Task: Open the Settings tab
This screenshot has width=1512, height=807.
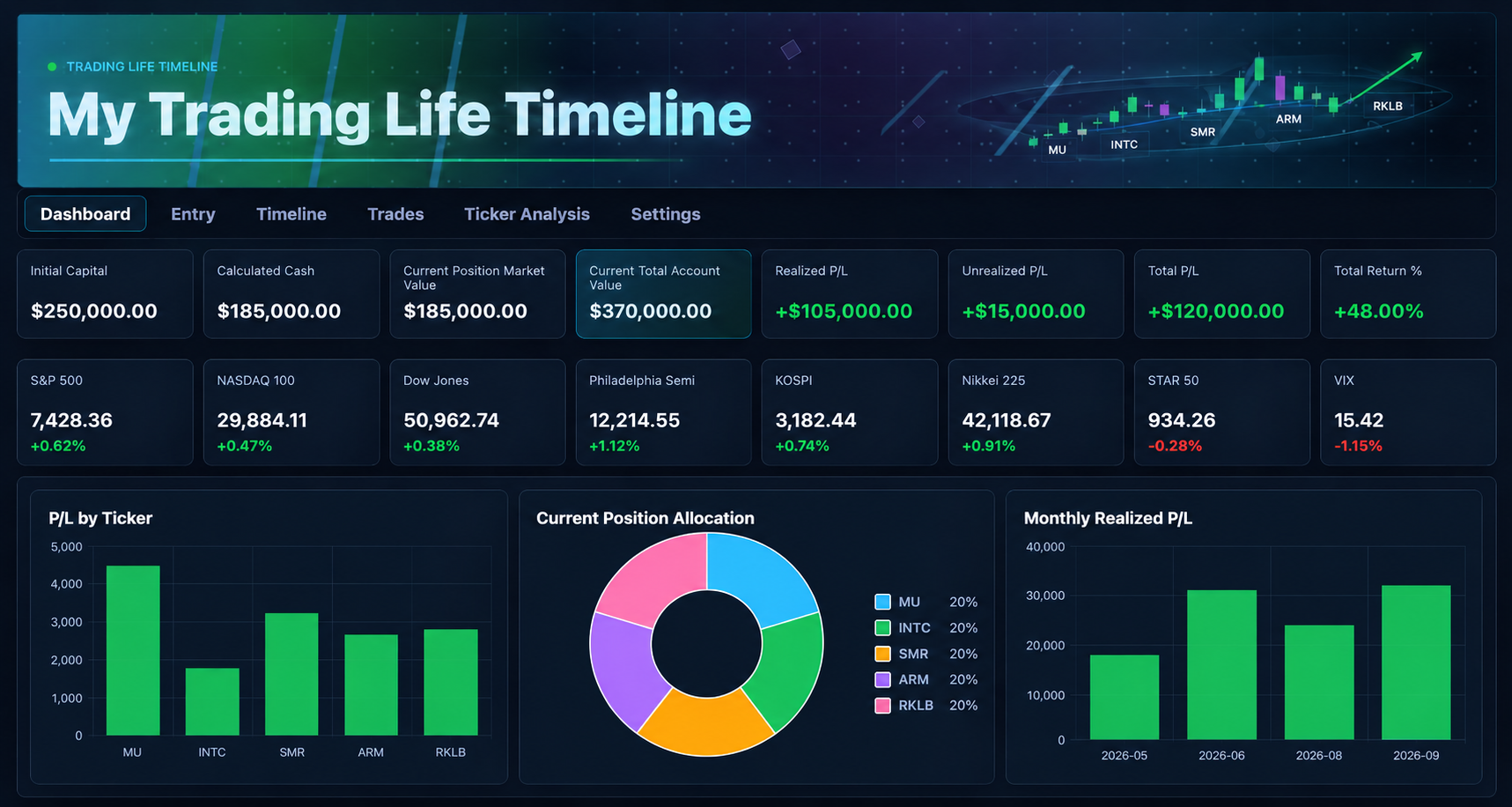Action: pyautogui.click(x=666, y=214)
